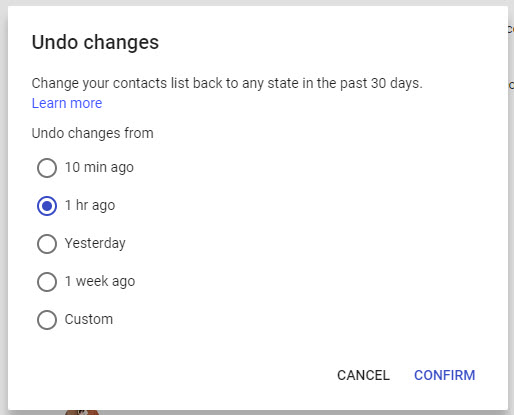Cancel the undo changes dialog

click(x=363, y=375)
